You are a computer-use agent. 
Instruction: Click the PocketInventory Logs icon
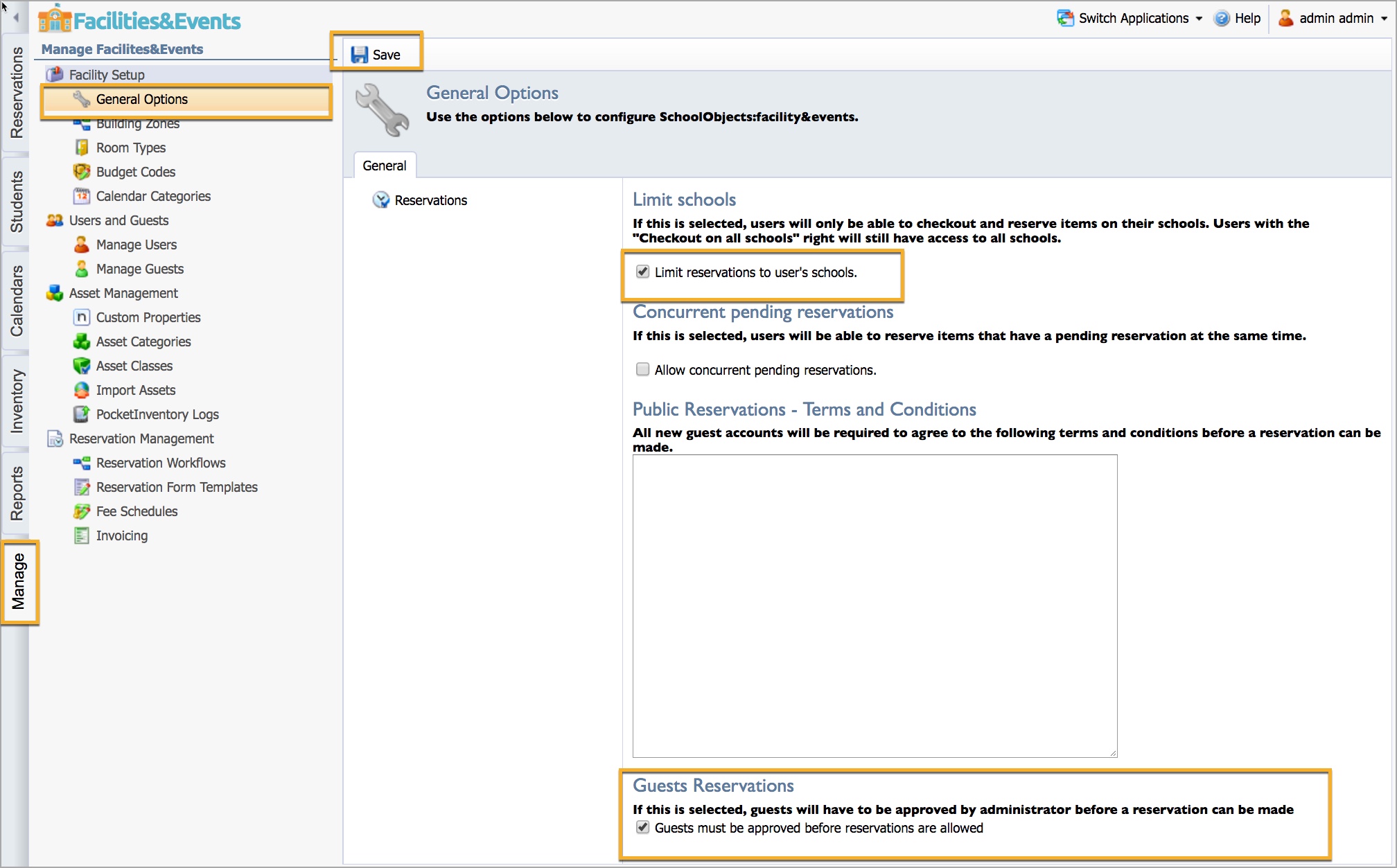[82, 414]
